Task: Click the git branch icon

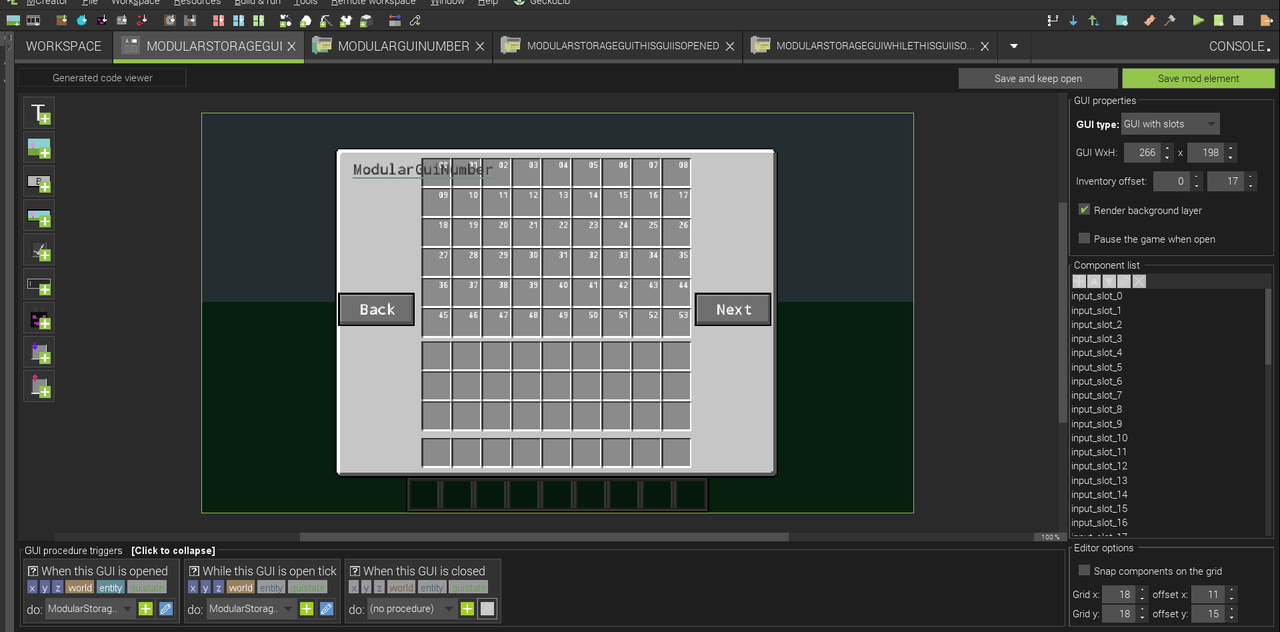Action: click(1052, 20)
